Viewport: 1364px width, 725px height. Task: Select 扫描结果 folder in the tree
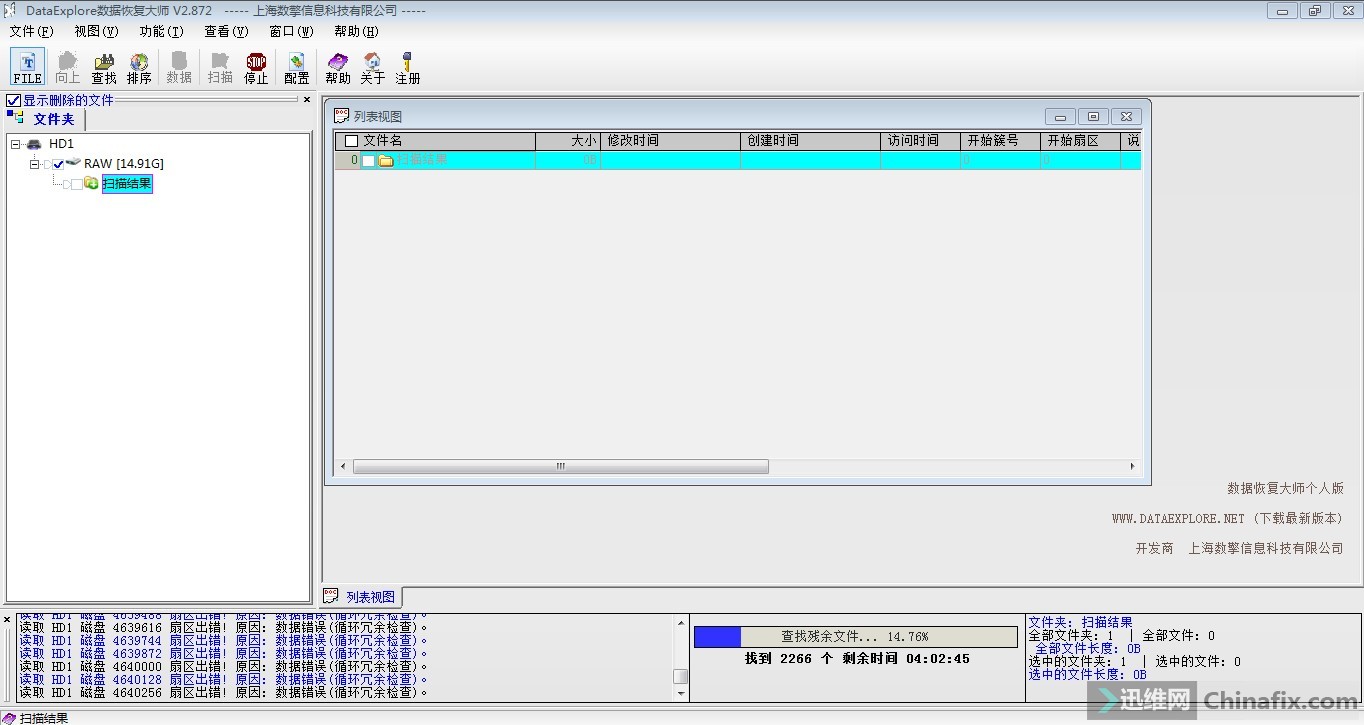coord(127,184)
